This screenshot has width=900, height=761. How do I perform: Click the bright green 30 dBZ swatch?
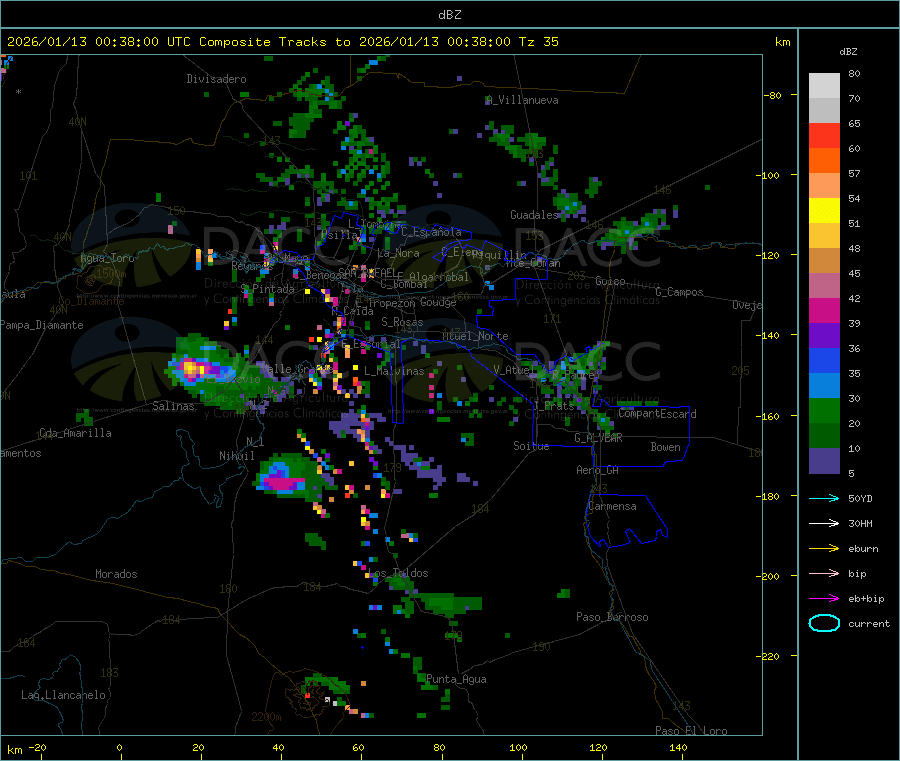pyautogui.click(x=824, y=410)
